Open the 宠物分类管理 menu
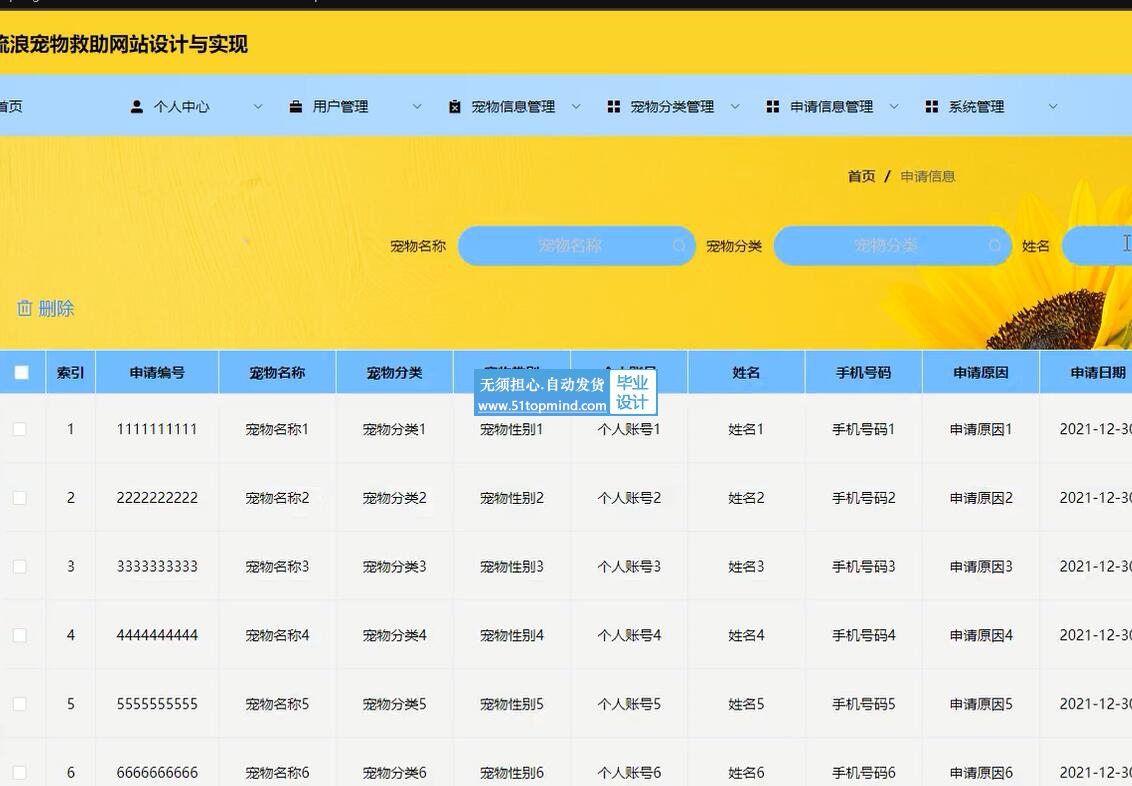 tap(672, 107)
